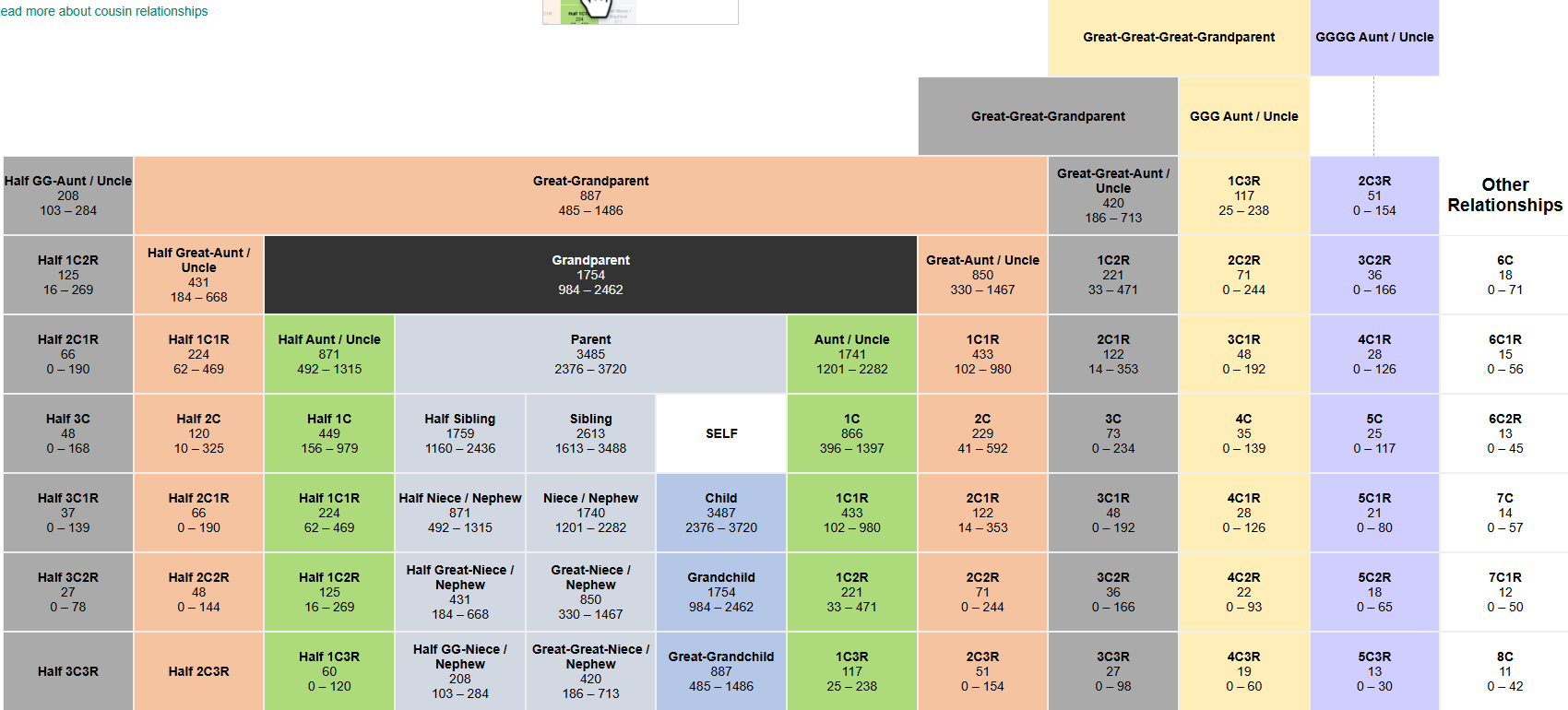This screenshot has height=710, width=1568.
Task: Click the white SELF cell
Action: point(721,433)
